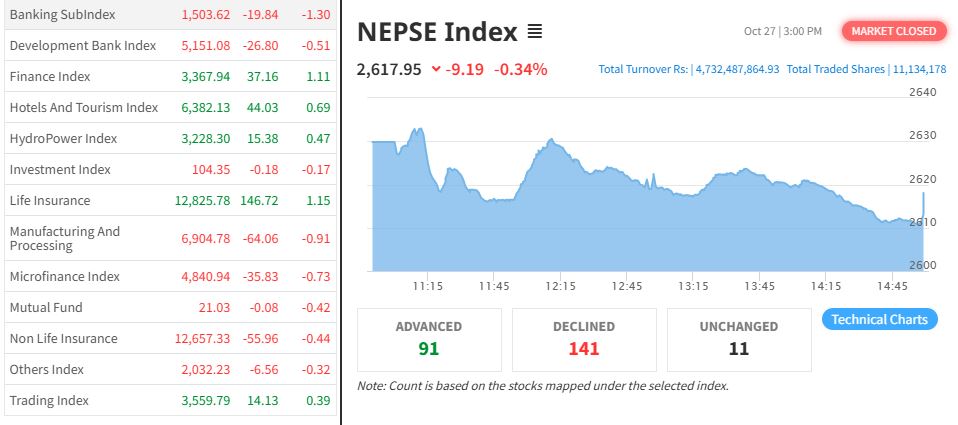This screenshot has width=958, height=425.
Task: Click the Market Closed status badge
Action: [894, 31]
